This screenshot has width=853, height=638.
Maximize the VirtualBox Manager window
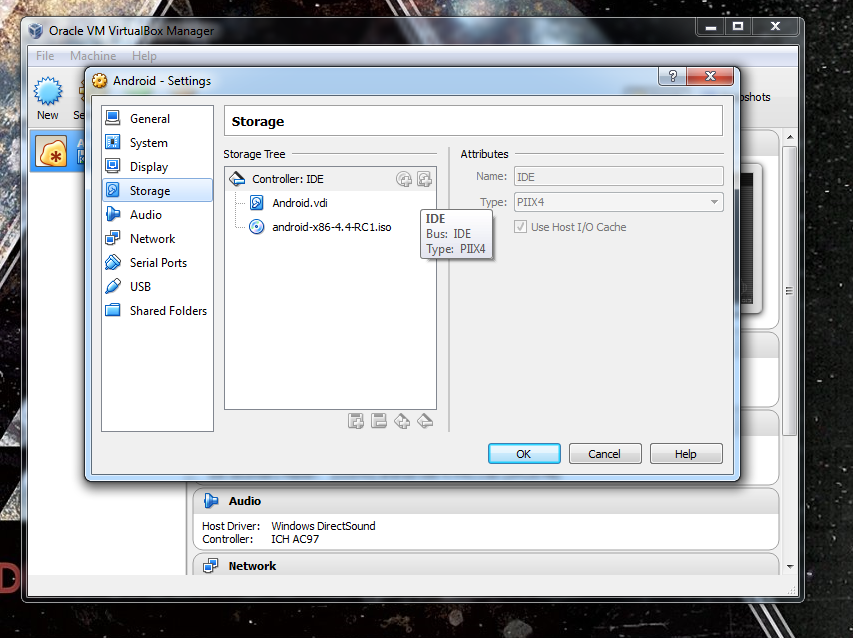point(738,27)
